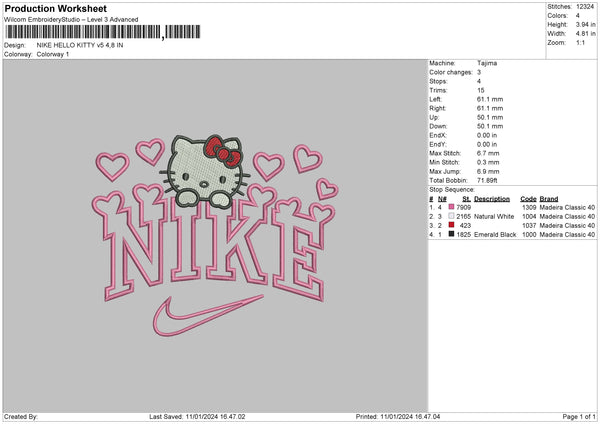Screen dimensions: 600x424
Task: Click the 'Emerald Black' description
Action: pyautogui.click(x=495, y=235)
